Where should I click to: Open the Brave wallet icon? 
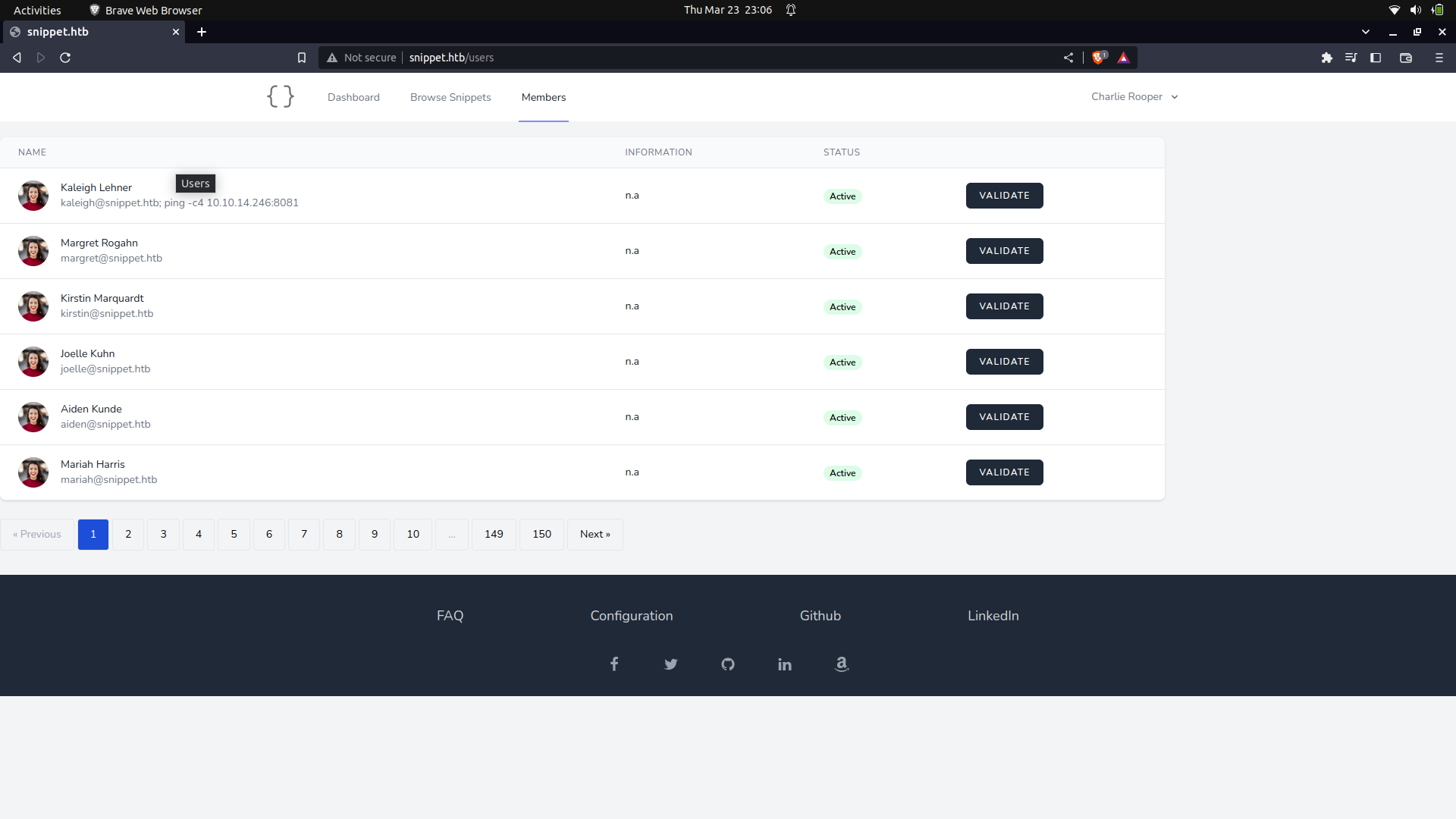coord(1406,58)
